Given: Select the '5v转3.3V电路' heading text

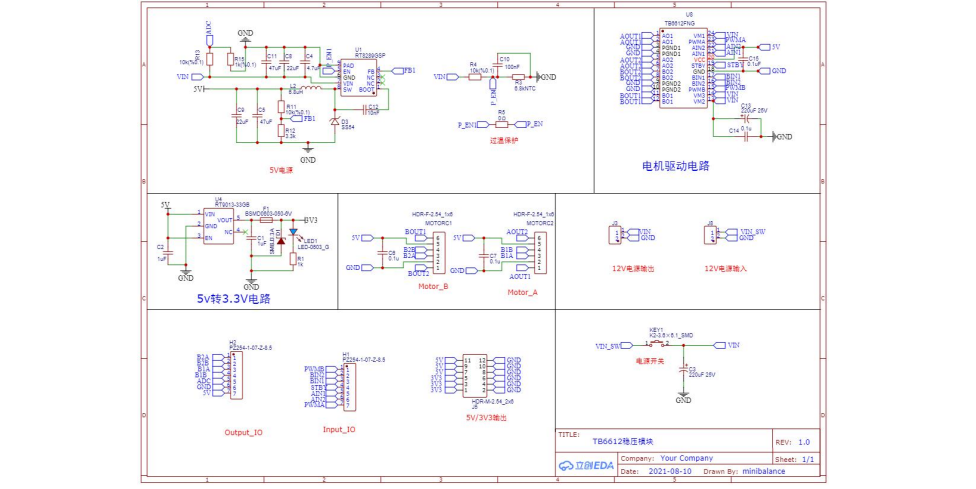Looking at the screenshot, I should (233, 299).
